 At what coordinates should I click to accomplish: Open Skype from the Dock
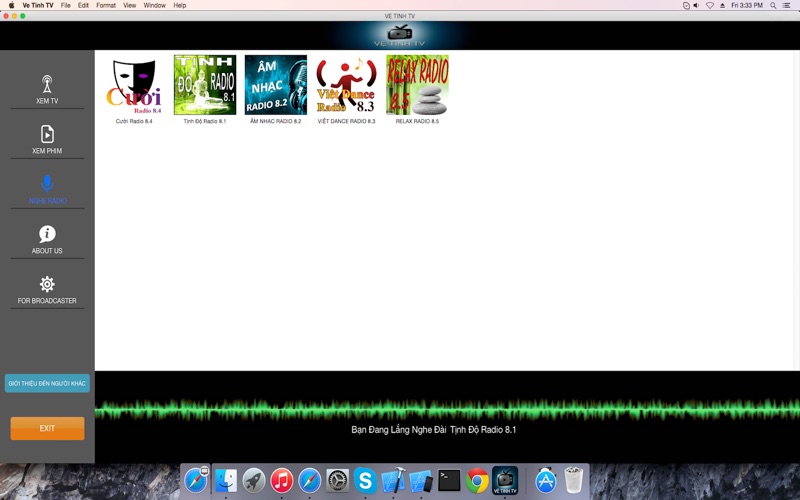pos(365,480)
